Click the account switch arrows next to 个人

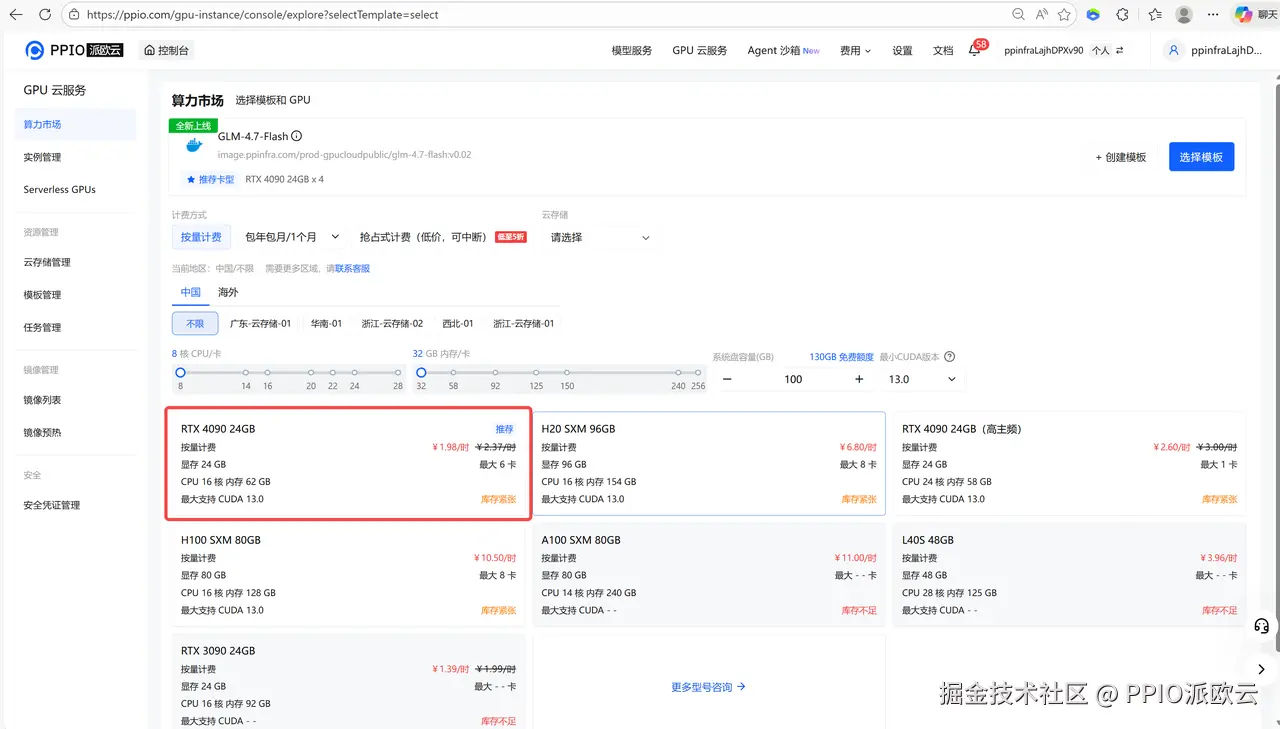click(x=1120, y=50)
